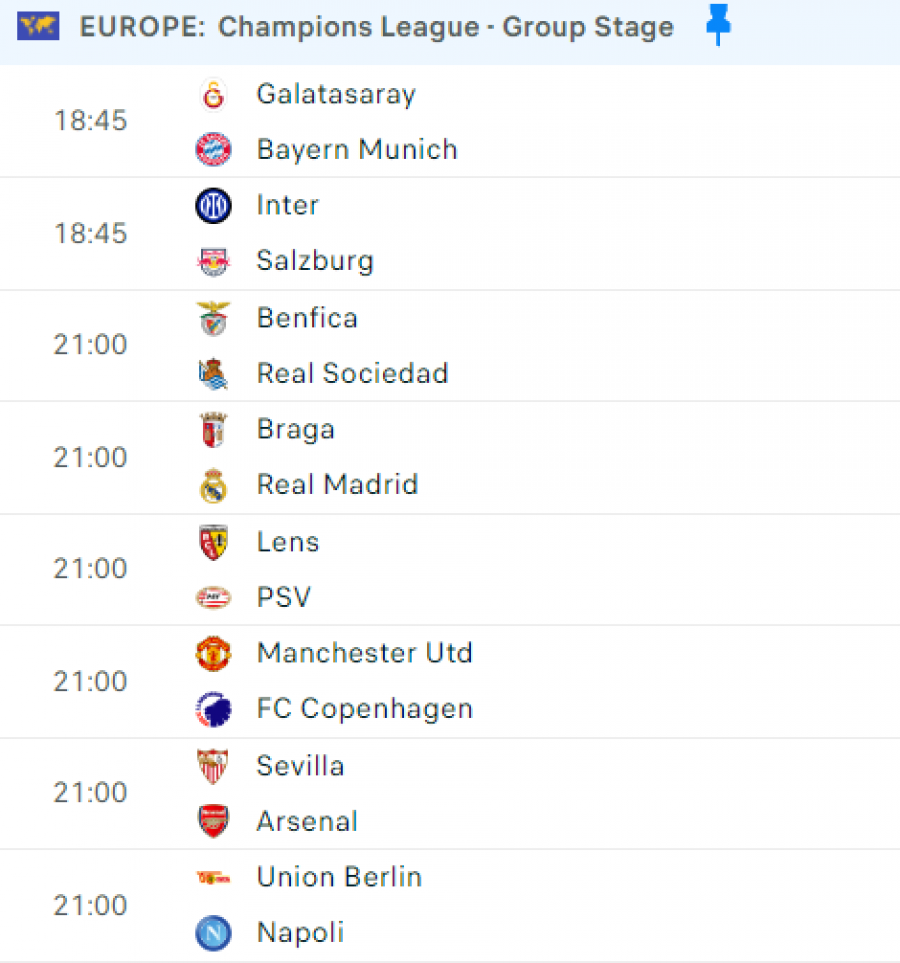Click the Benfica eagle crest

coord(213,318)
